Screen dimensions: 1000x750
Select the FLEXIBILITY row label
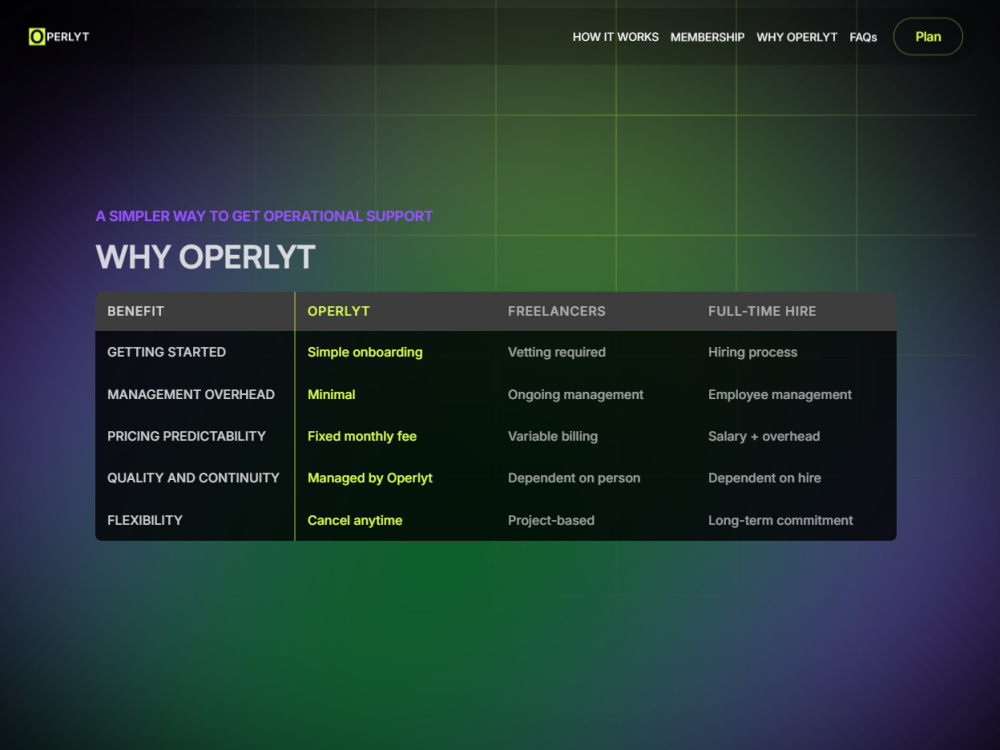(145, 520)
